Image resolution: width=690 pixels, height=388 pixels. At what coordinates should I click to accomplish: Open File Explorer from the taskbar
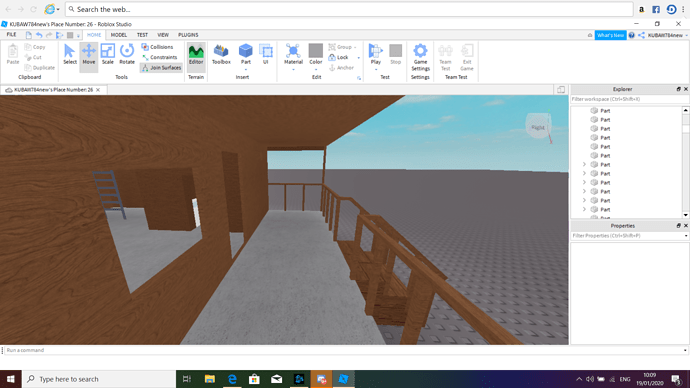coord(209,379)
